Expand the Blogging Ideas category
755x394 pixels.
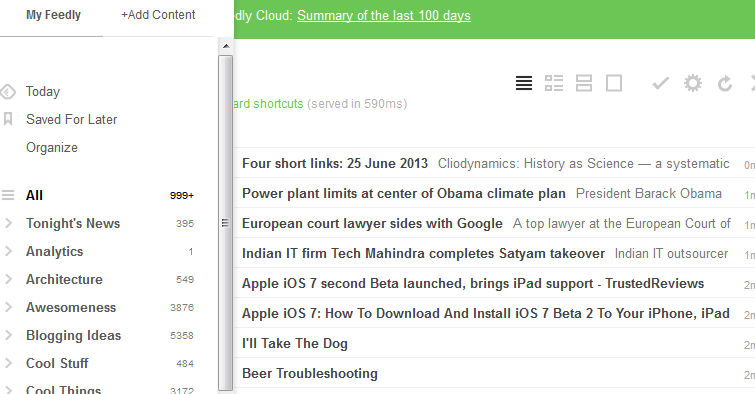[8, 335]
